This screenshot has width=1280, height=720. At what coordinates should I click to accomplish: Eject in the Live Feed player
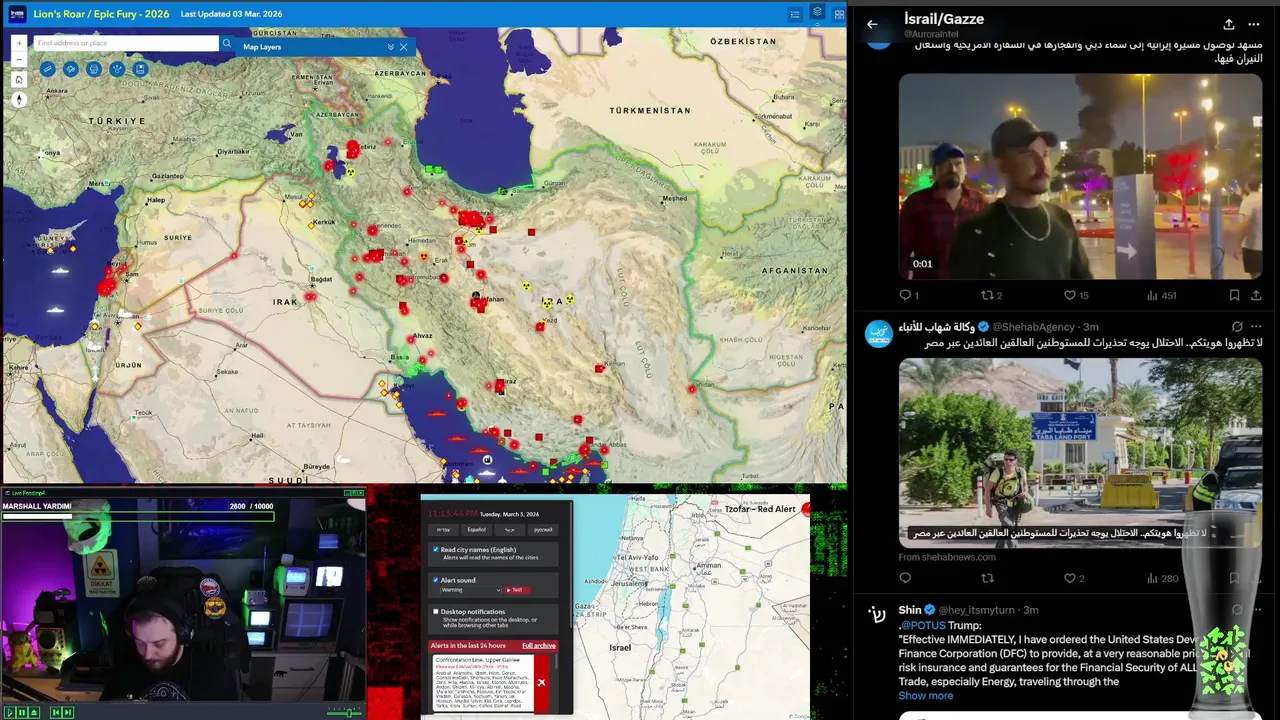(x=34, y=712)
